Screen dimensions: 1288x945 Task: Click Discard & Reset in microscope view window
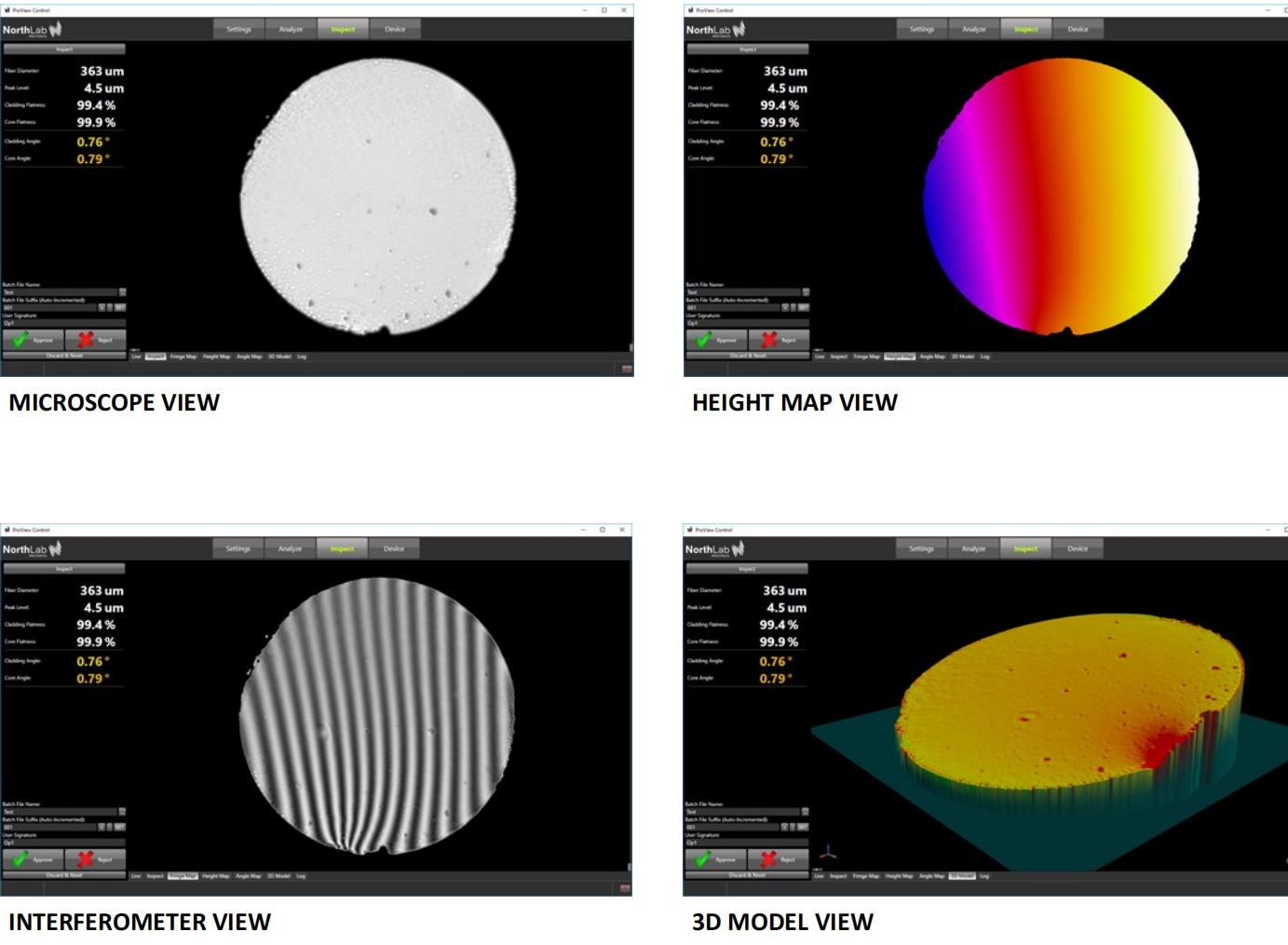[64, 355]
